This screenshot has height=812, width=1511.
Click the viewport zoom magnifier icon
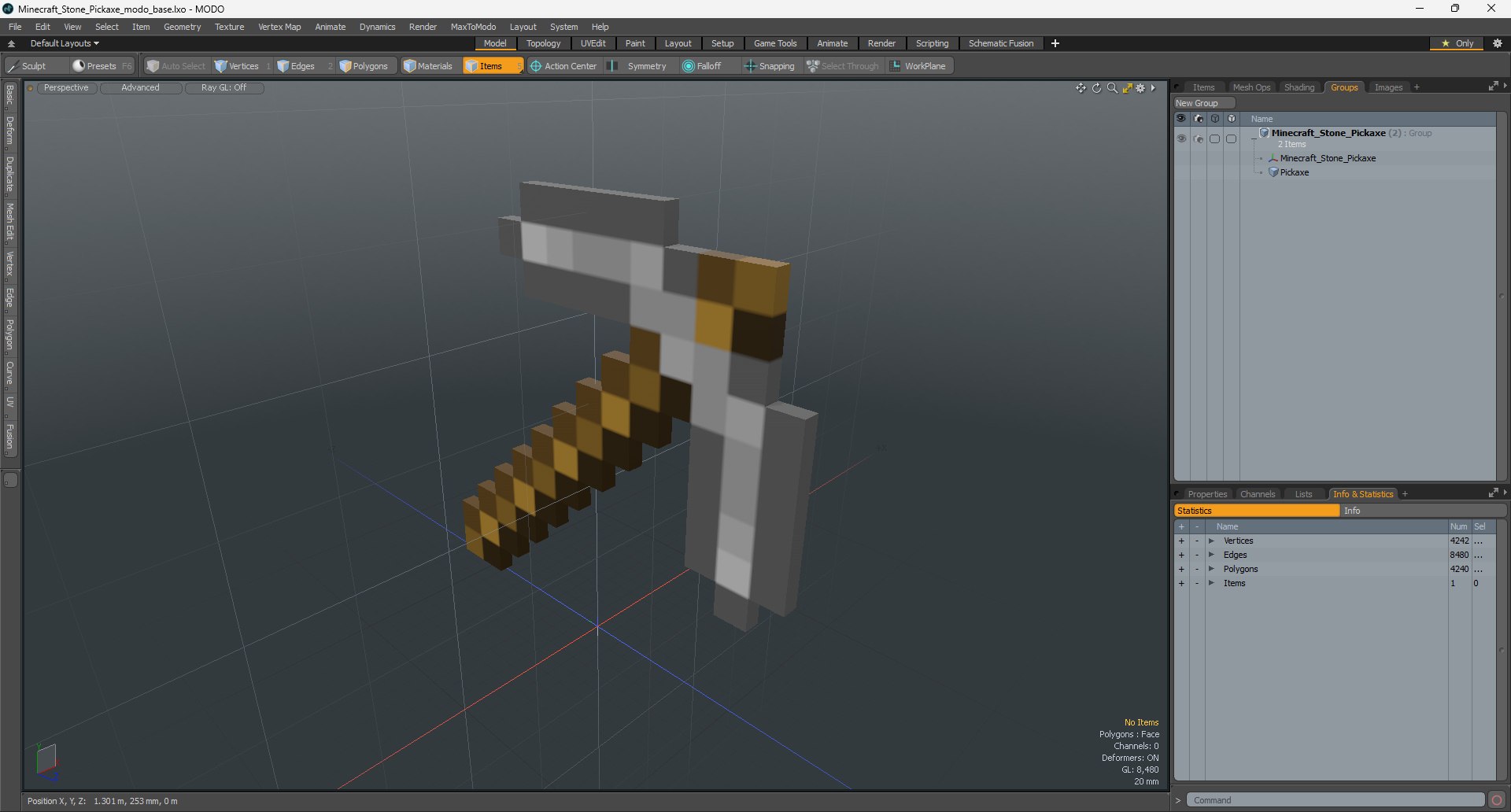coord(1112,88)
